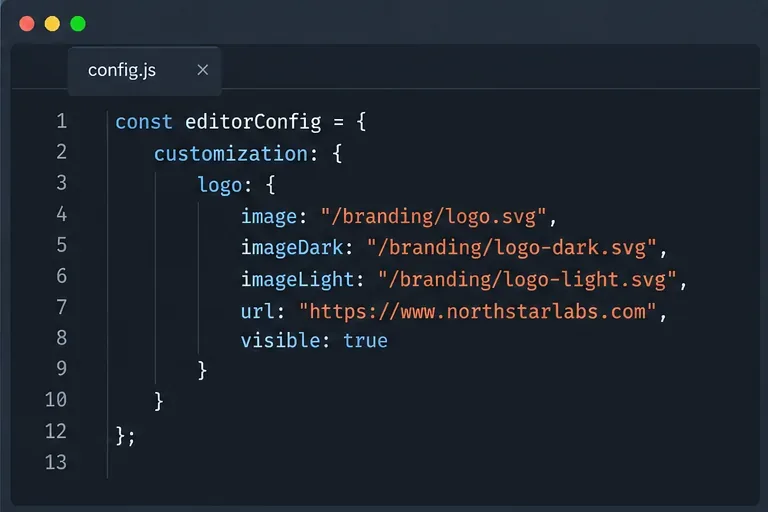Click line number 3 in the gutter
Image resolution: width=768 pixels, height=512 pixels.
tap(61, 183)
